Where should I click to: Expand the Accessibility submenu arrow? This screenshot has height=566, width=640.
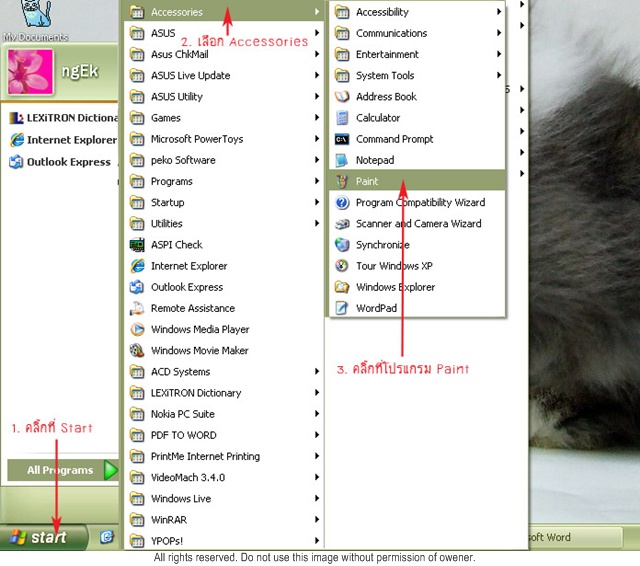tap(499, 11)
